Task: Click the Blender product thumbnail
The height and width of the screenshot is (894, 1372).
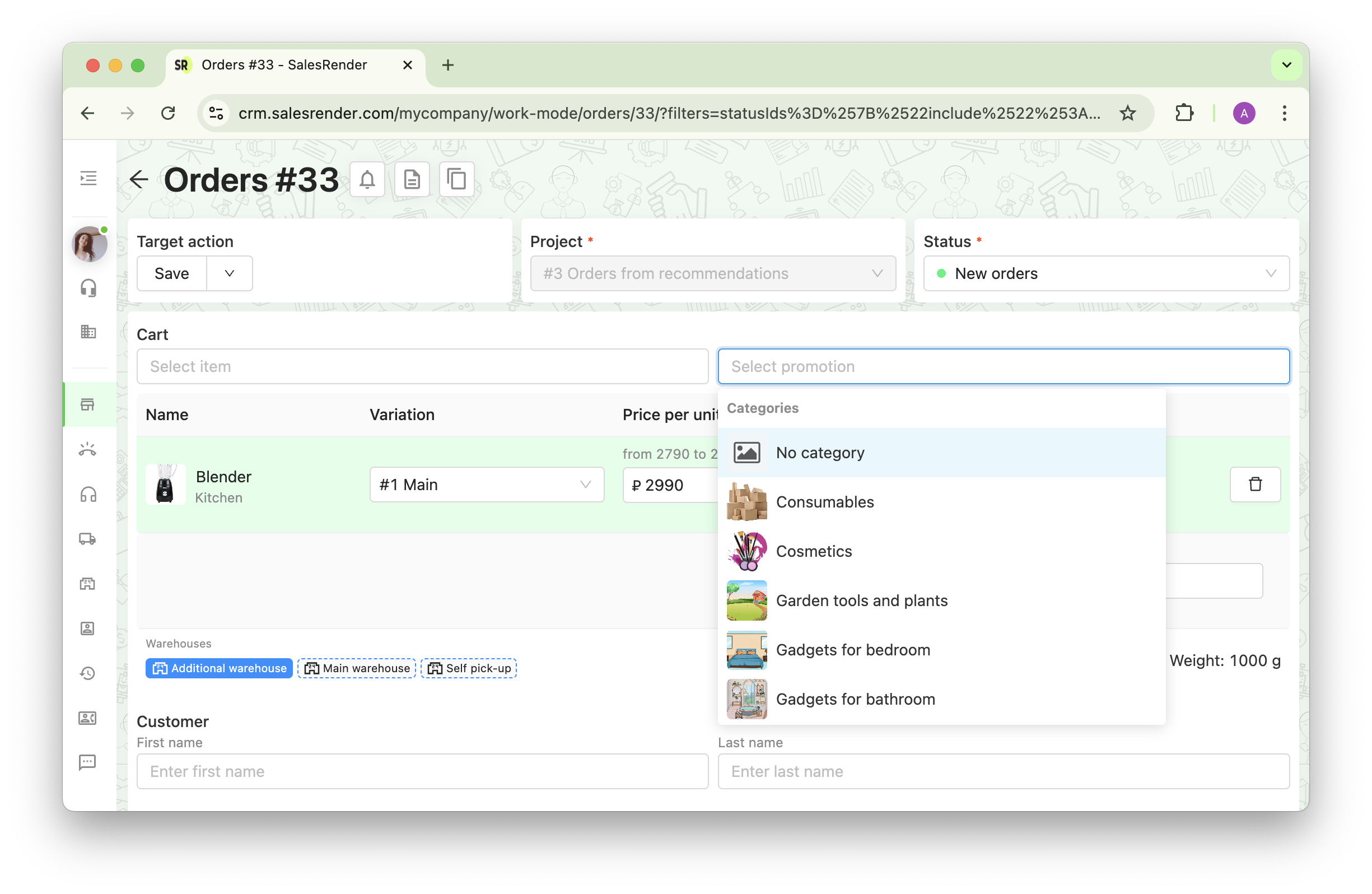Action: pyautogui.click(x=165, y=485)
